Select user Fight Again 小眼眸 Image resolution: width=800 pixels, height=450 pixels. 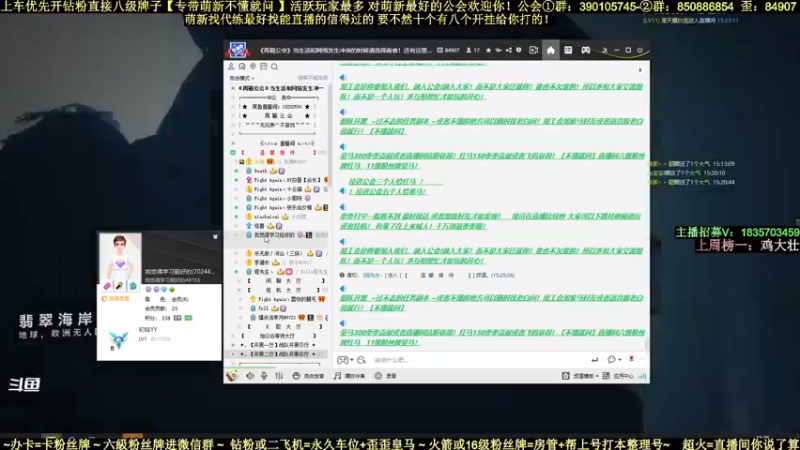click(278, 198)
